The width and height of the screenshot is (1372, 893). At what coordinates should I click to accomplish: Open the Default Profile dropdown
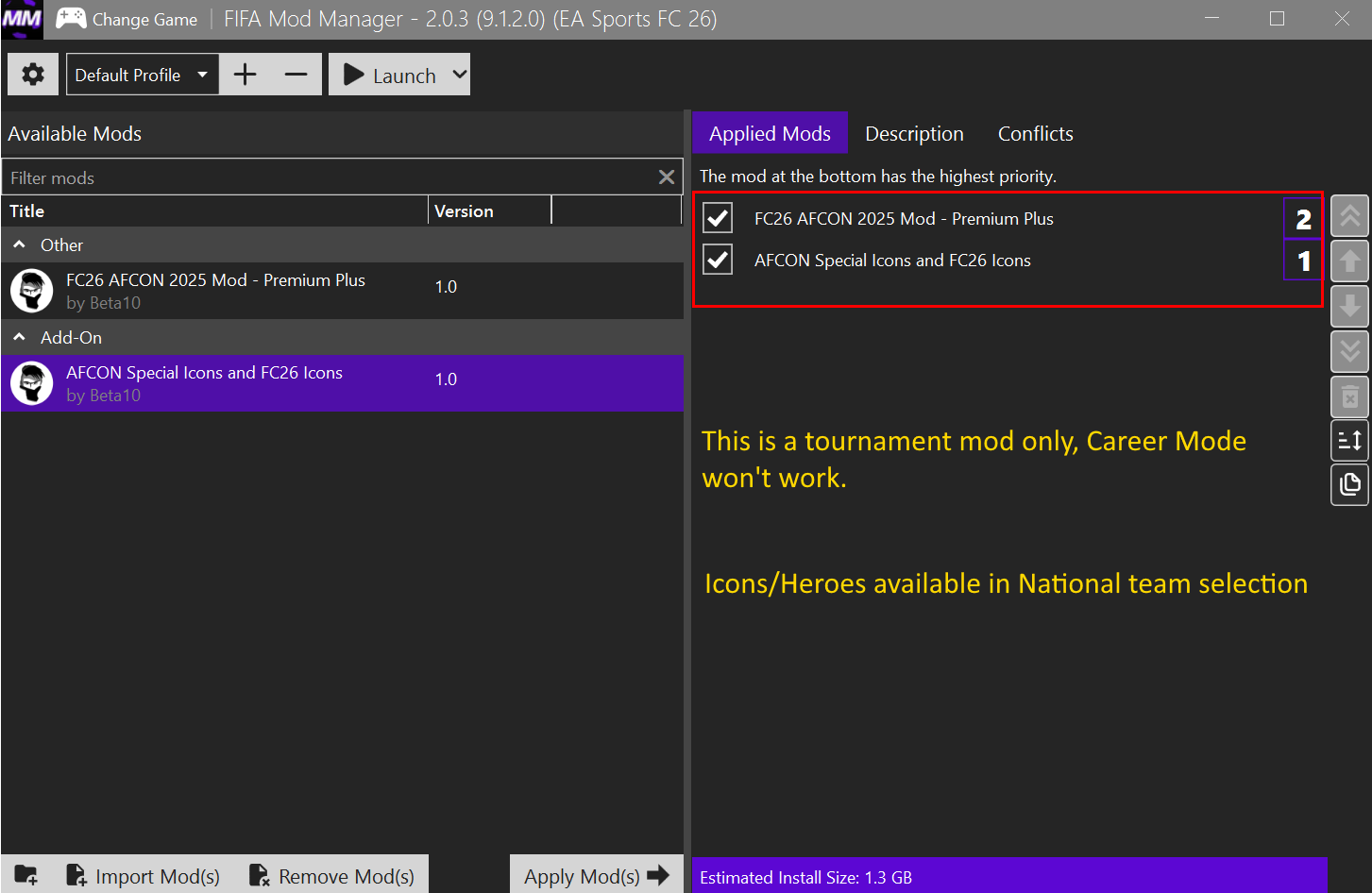(x=143, y=75)
